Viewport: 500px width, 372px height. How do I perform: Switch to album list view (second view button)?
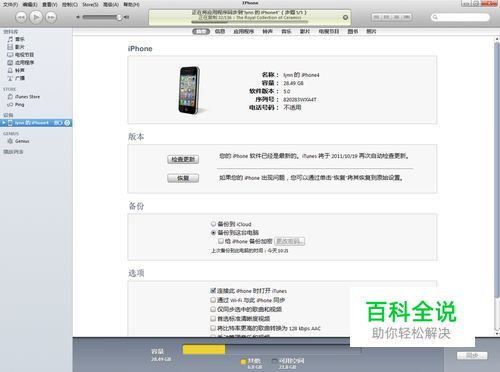point(387,17)
